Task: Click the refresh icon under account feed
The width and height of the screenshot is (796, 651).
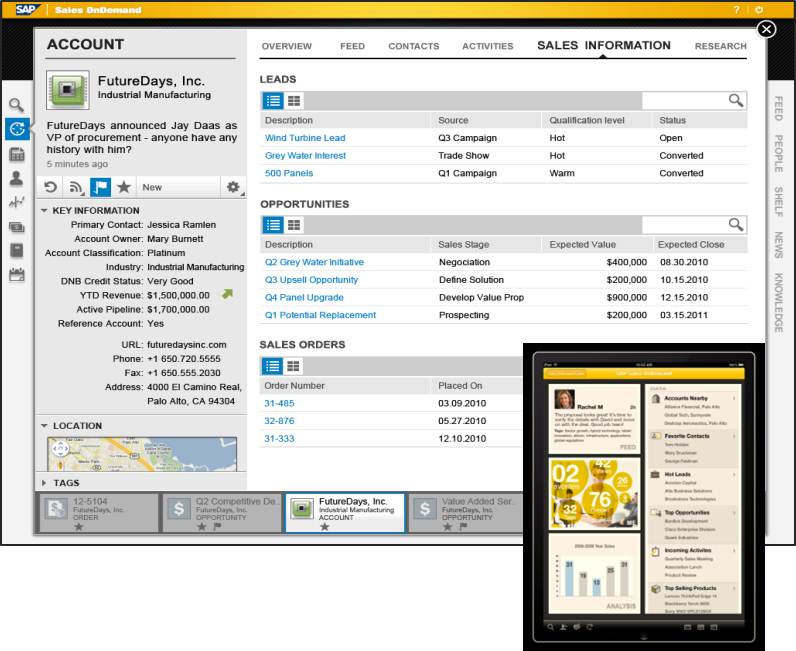Action: point(50,187)
